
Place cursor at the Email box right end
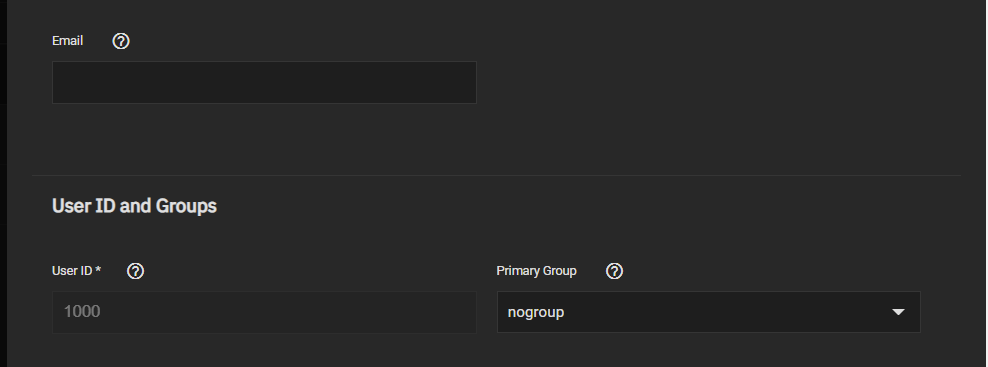(469, 83)
